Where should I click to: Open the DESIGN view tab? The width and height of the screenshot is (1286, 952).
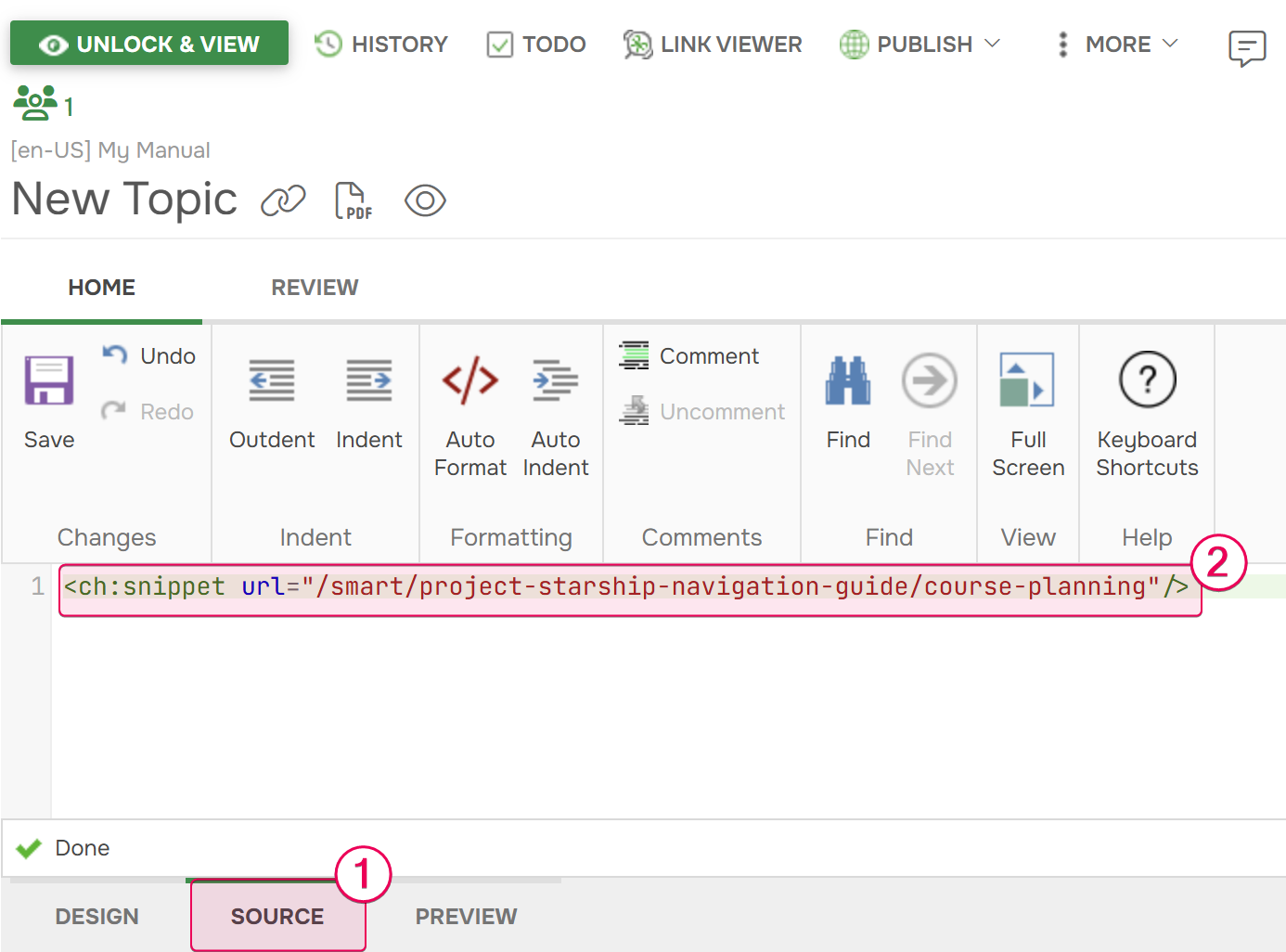click(96, 916)
